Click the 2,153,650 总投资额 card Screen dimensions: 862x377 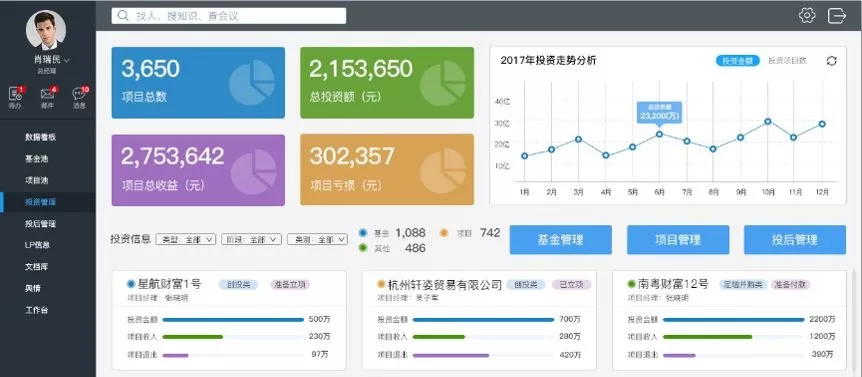387,82
